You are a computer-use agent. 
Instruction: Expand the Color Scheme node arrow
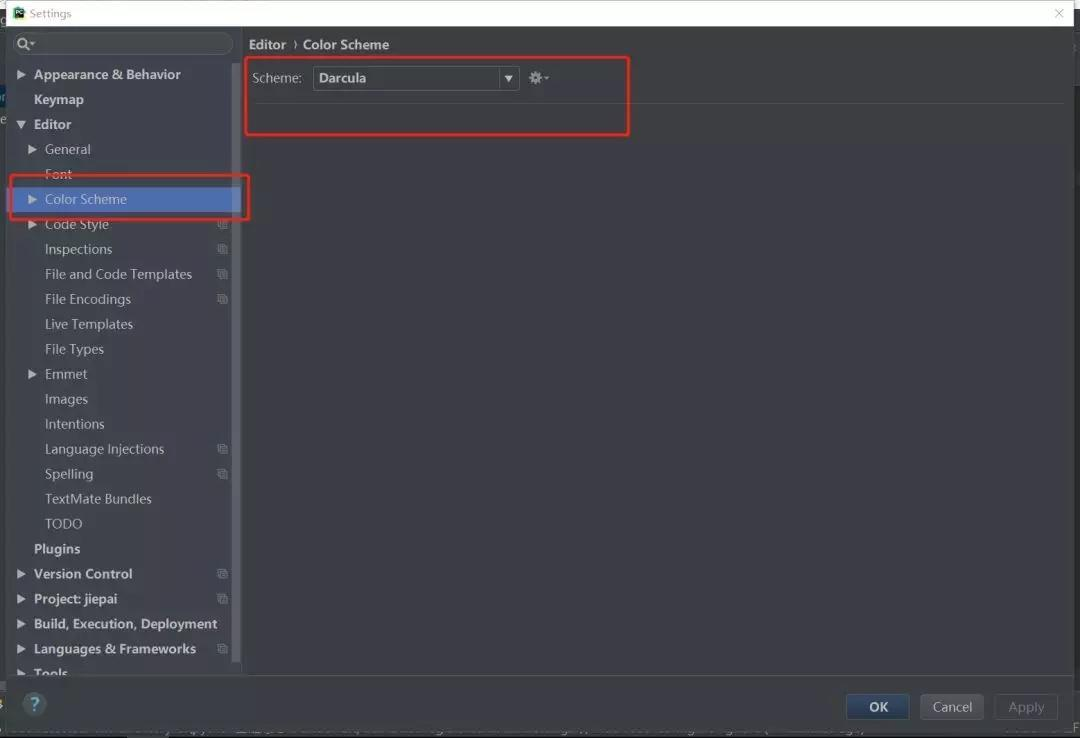(x=32, y=199)
